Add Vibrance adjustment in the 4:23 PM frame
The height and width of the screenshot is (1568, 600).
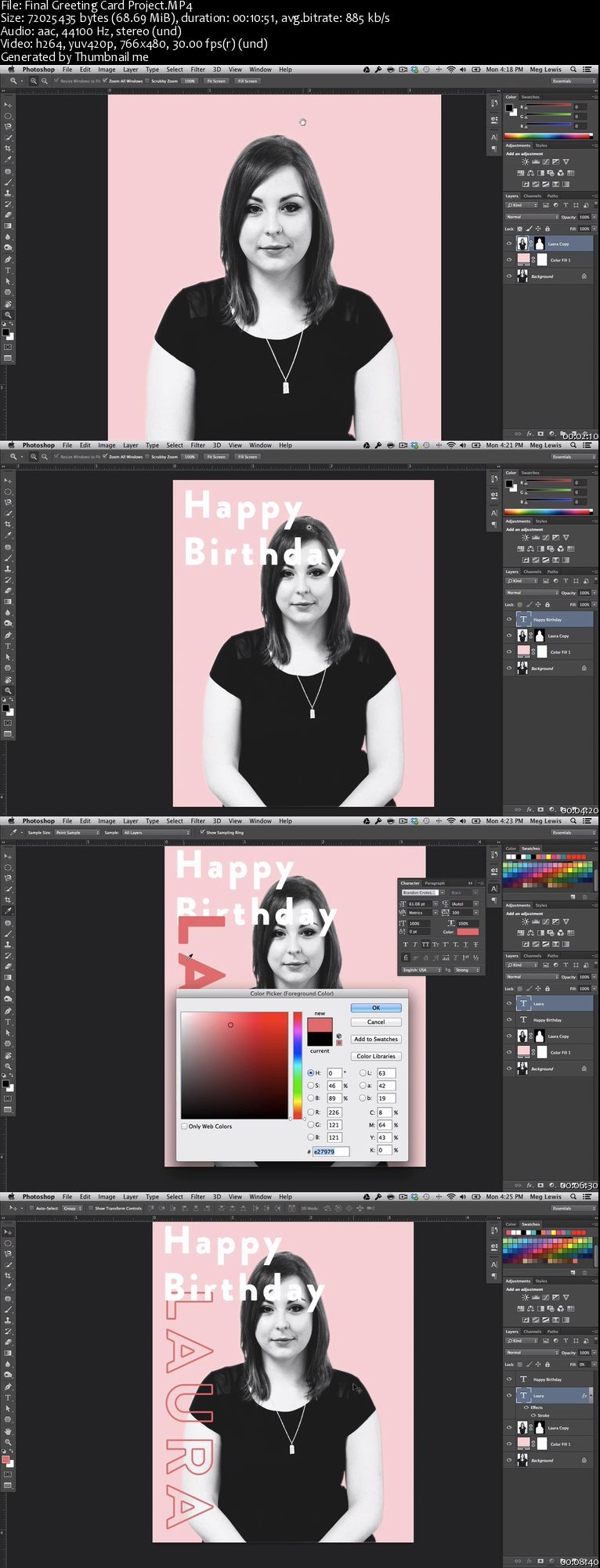(566, 921)
